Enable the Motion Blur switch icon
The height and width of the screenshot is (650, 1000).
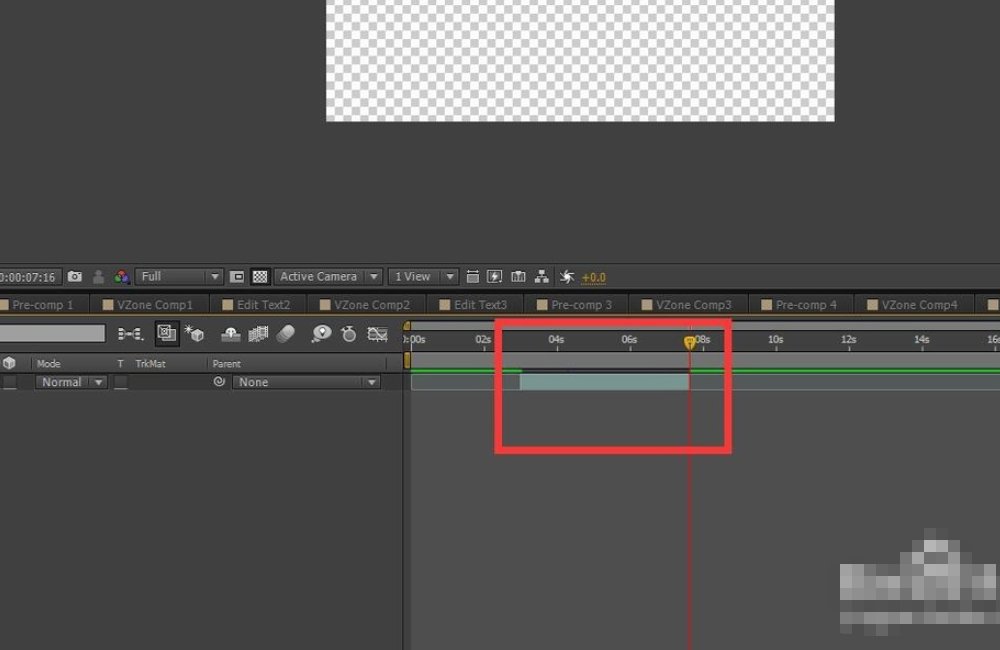tap(286, 334)
